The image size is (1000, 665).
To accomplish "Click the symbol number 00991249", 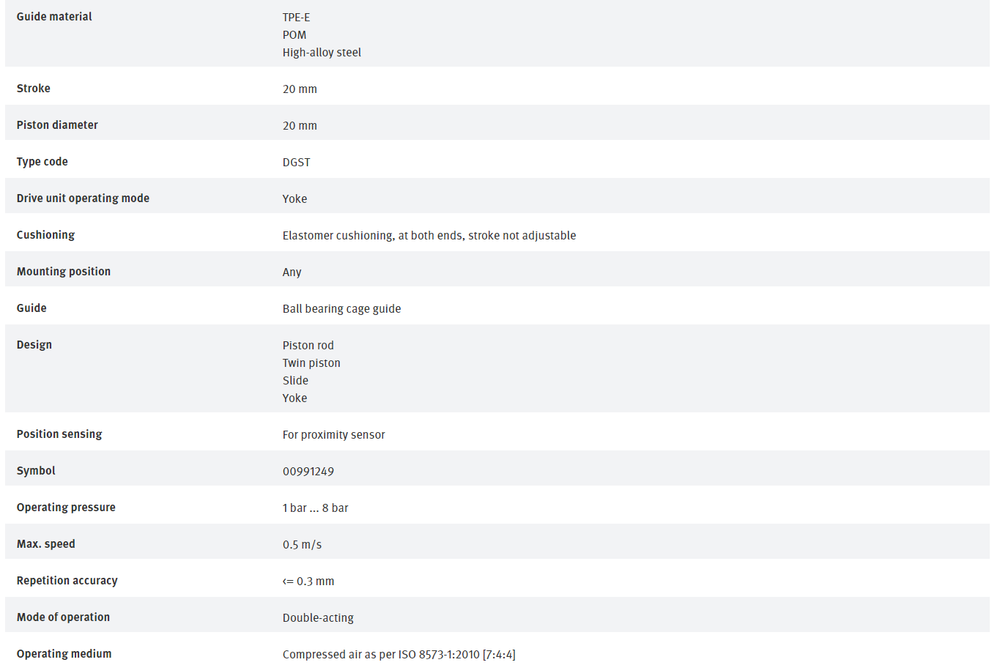I will pos(309,472).
